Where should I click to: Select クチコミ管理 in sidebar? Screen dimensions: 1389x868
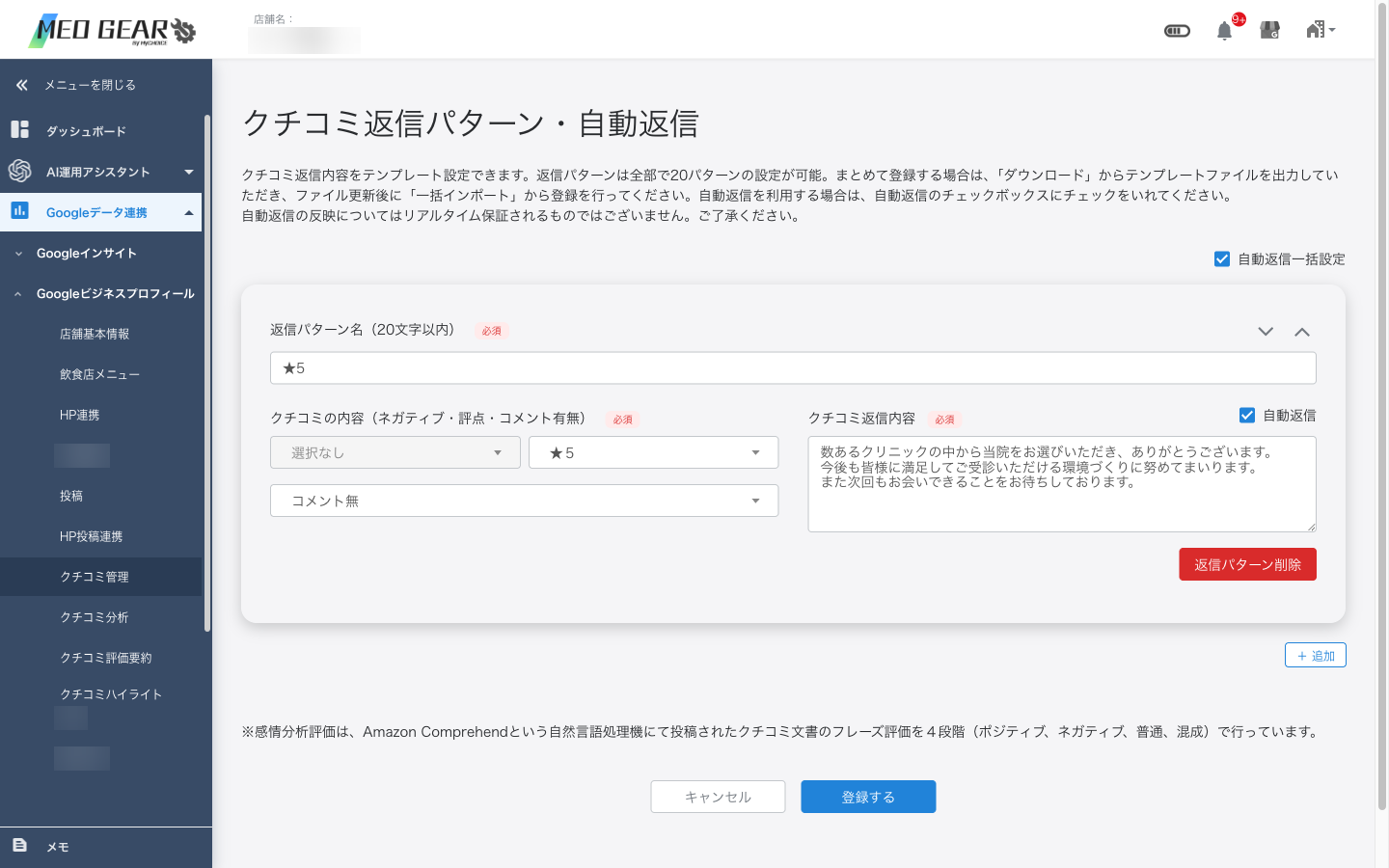[100, 577]
